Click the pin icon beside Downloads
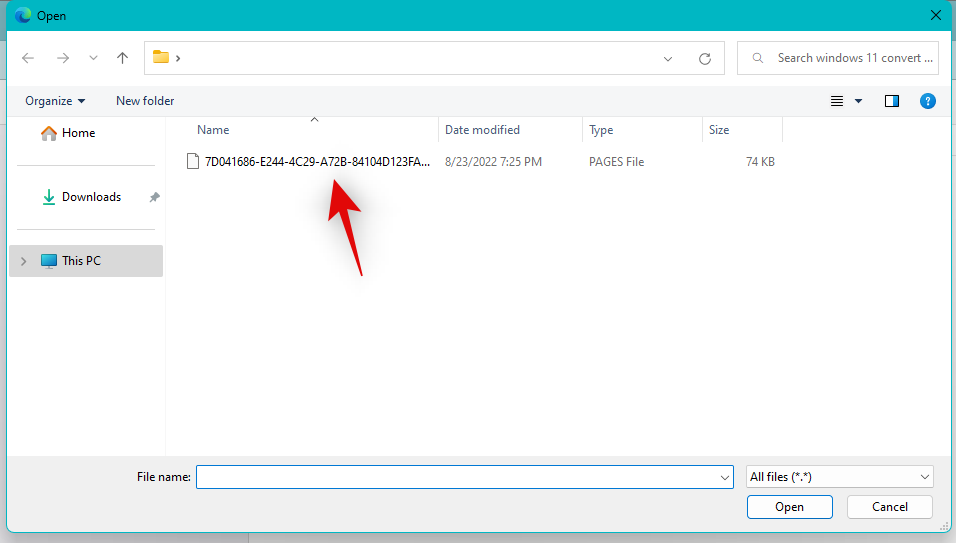Viewport: 956px width, 543px height. coord(154,197)
